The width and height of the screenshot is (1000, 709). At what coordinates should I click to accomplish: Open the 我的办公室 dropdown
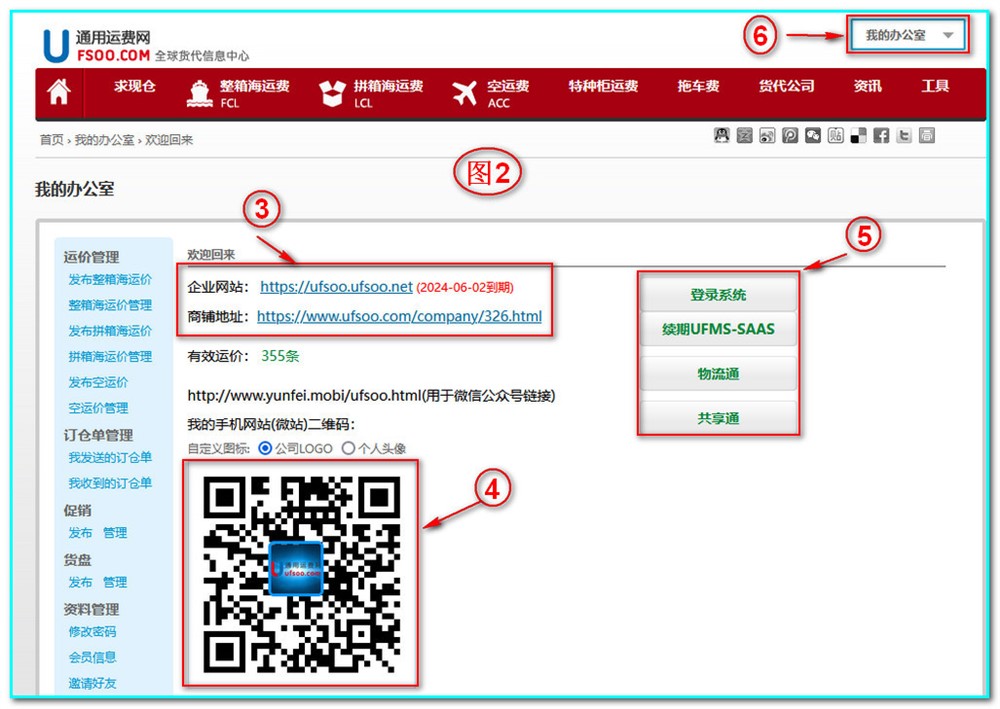point(908,36)
